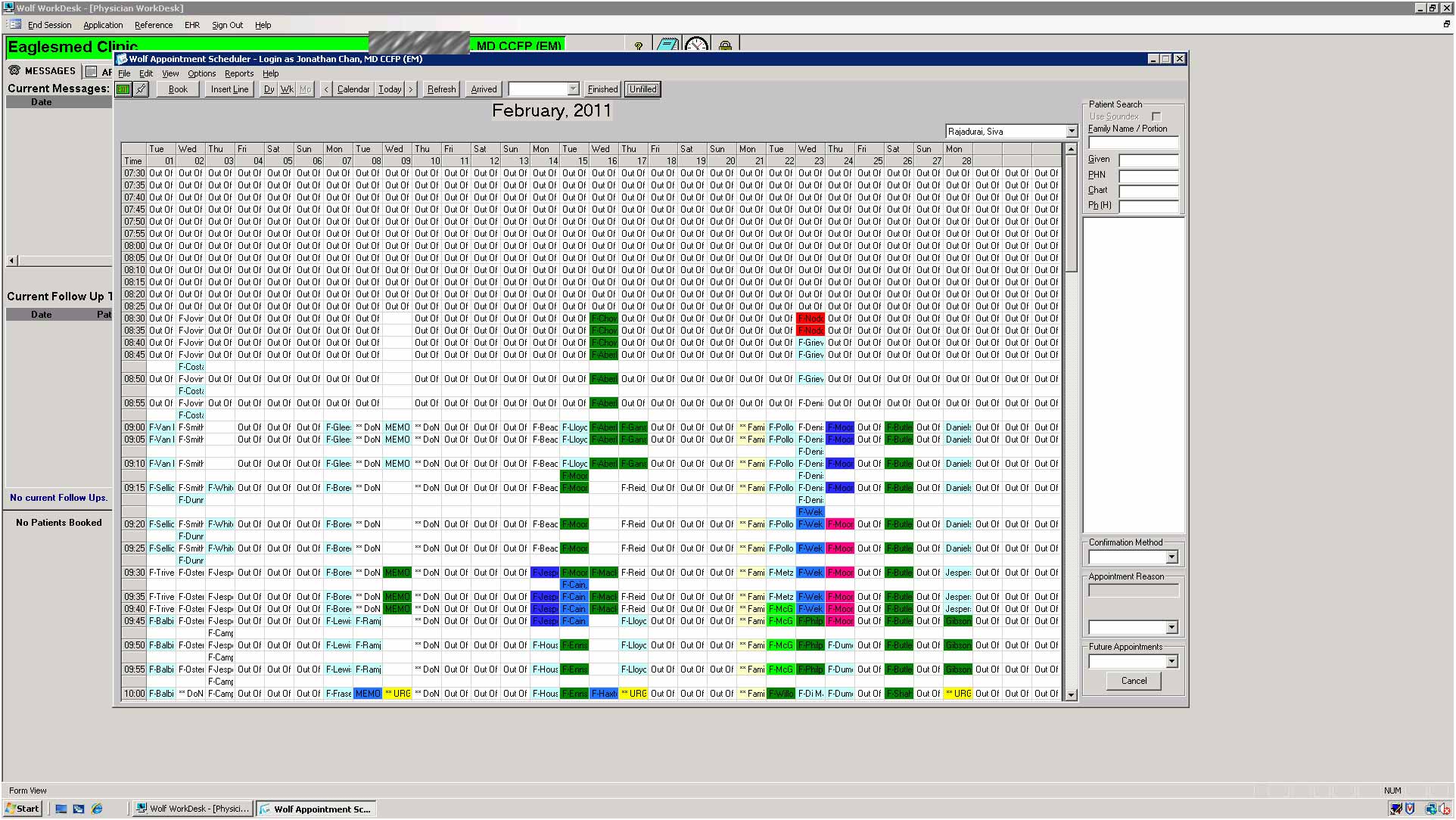This screenshot has width=1456, height=820.
Task: Click the green Exit icon in scheduler toolbar
Action: [123, 89]
